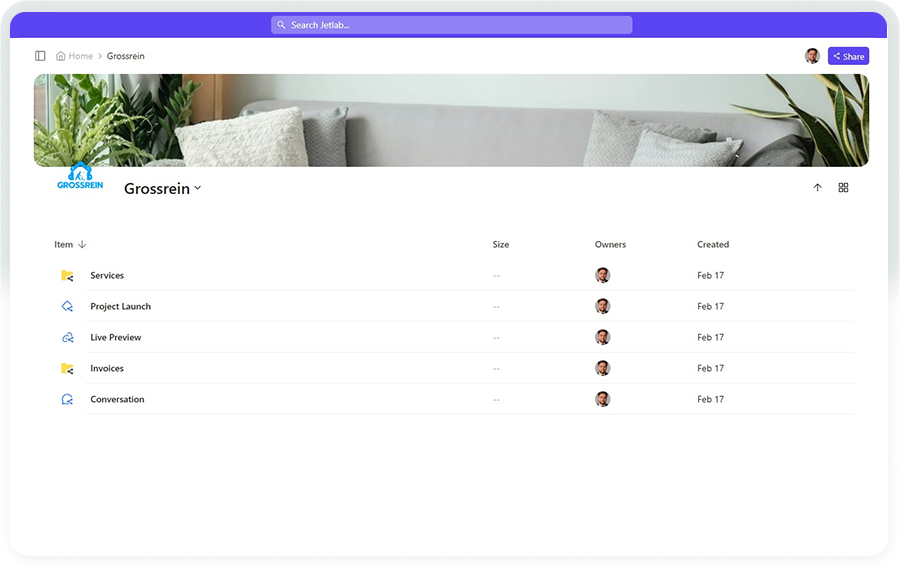Click the Size column header
Image resolution: width=900 pixels, height=568 pixels.
[x=501, y=244]
